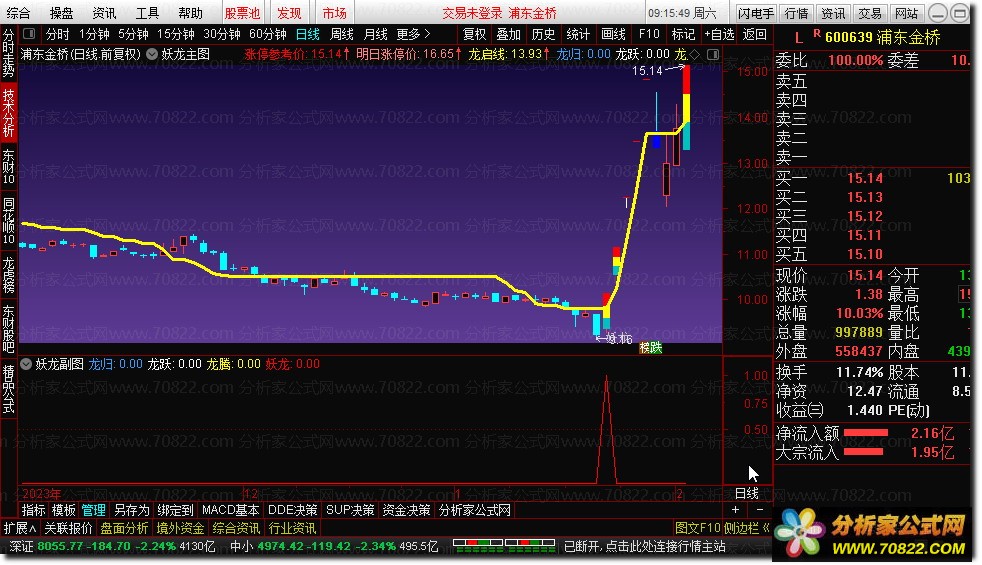Click the 复权 toolbar button
The image size is (982, 565).
point(474,34)
